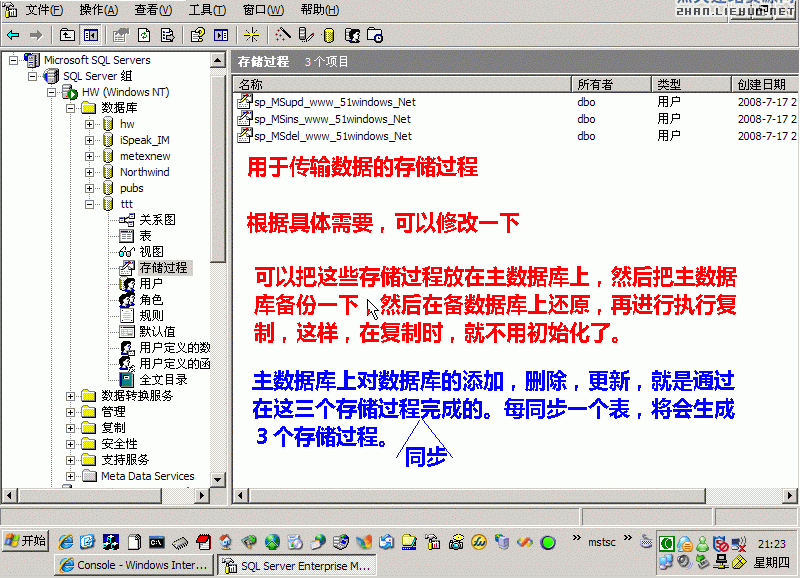Select the 表 tree item
This screenshot has height=578, width=800.
(145, 236)
